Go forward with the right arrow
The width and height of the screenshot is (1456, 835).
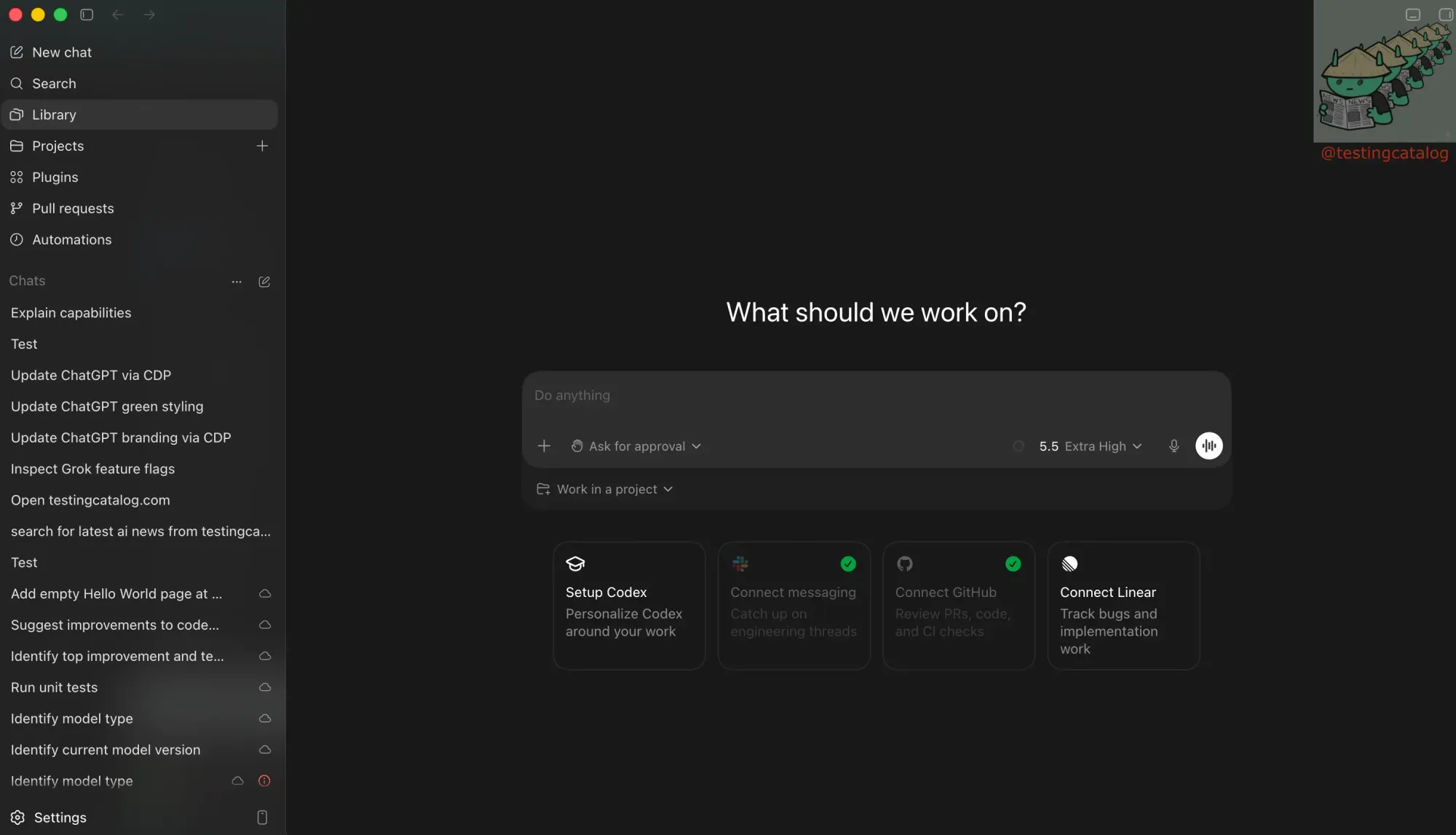(149, 15)
